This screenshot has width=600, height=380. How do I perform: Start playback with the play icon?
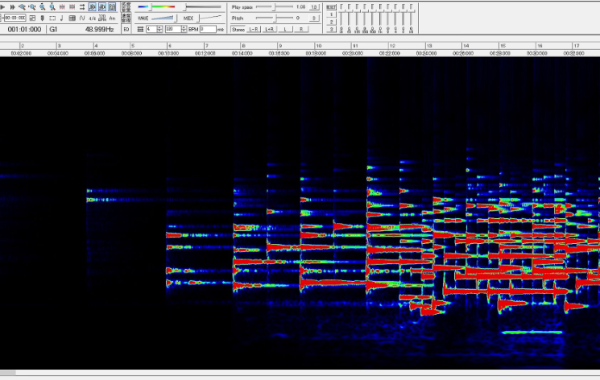tap(3, 7)
